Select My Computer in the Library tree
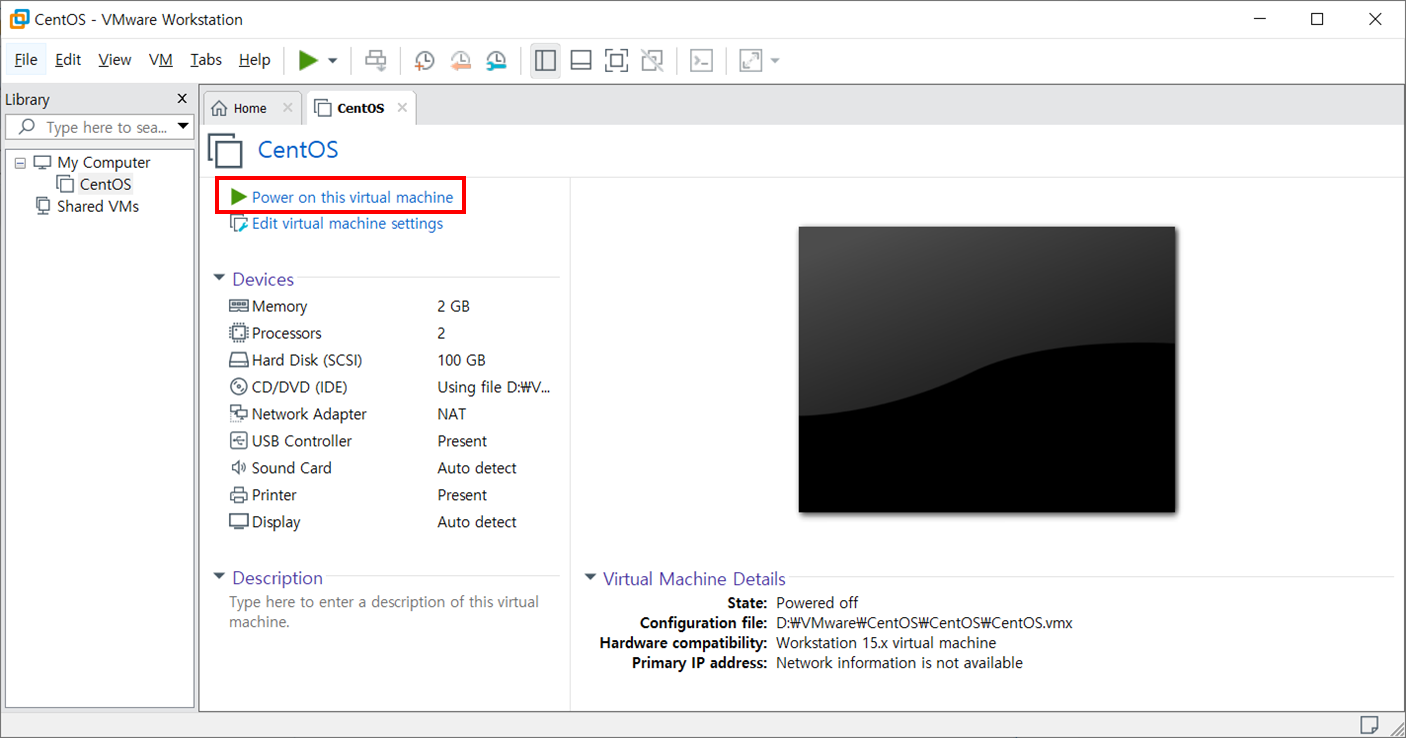This screenshot has height=738, width=1406. coord(104,162)
